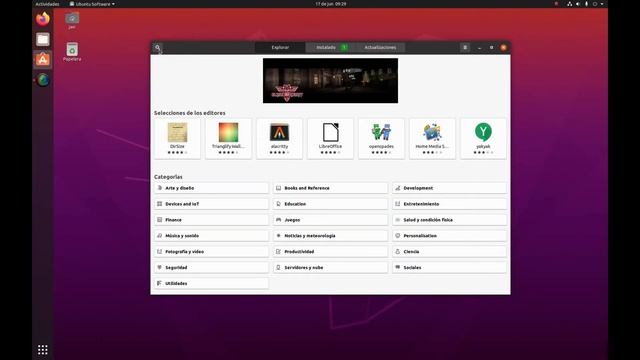Open the LibreOffice app tile

[330, 138]
